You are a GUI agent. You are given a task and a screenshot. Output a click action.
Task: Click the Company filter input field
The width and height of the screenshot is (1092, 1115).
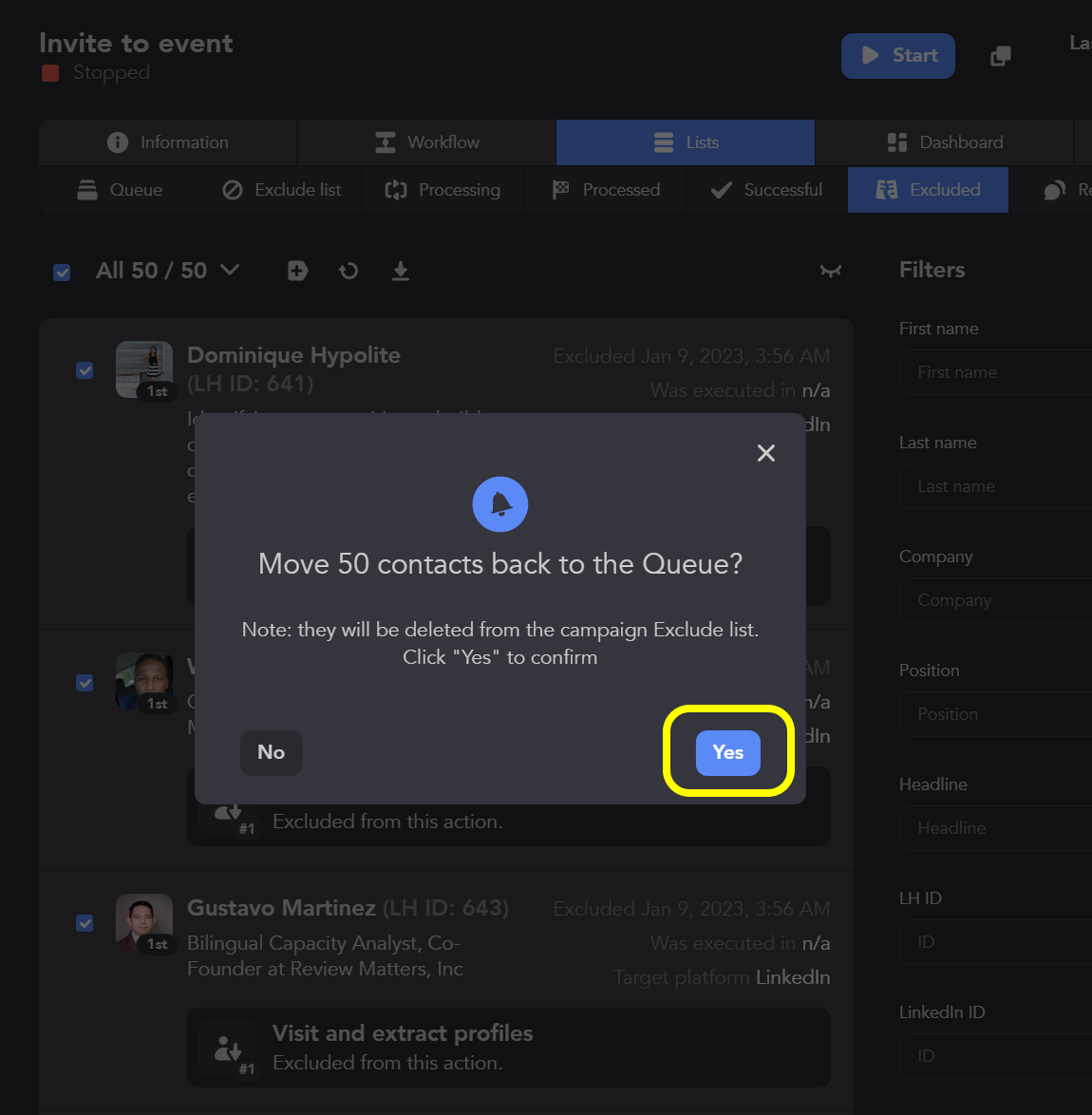[x=997, y=600]
